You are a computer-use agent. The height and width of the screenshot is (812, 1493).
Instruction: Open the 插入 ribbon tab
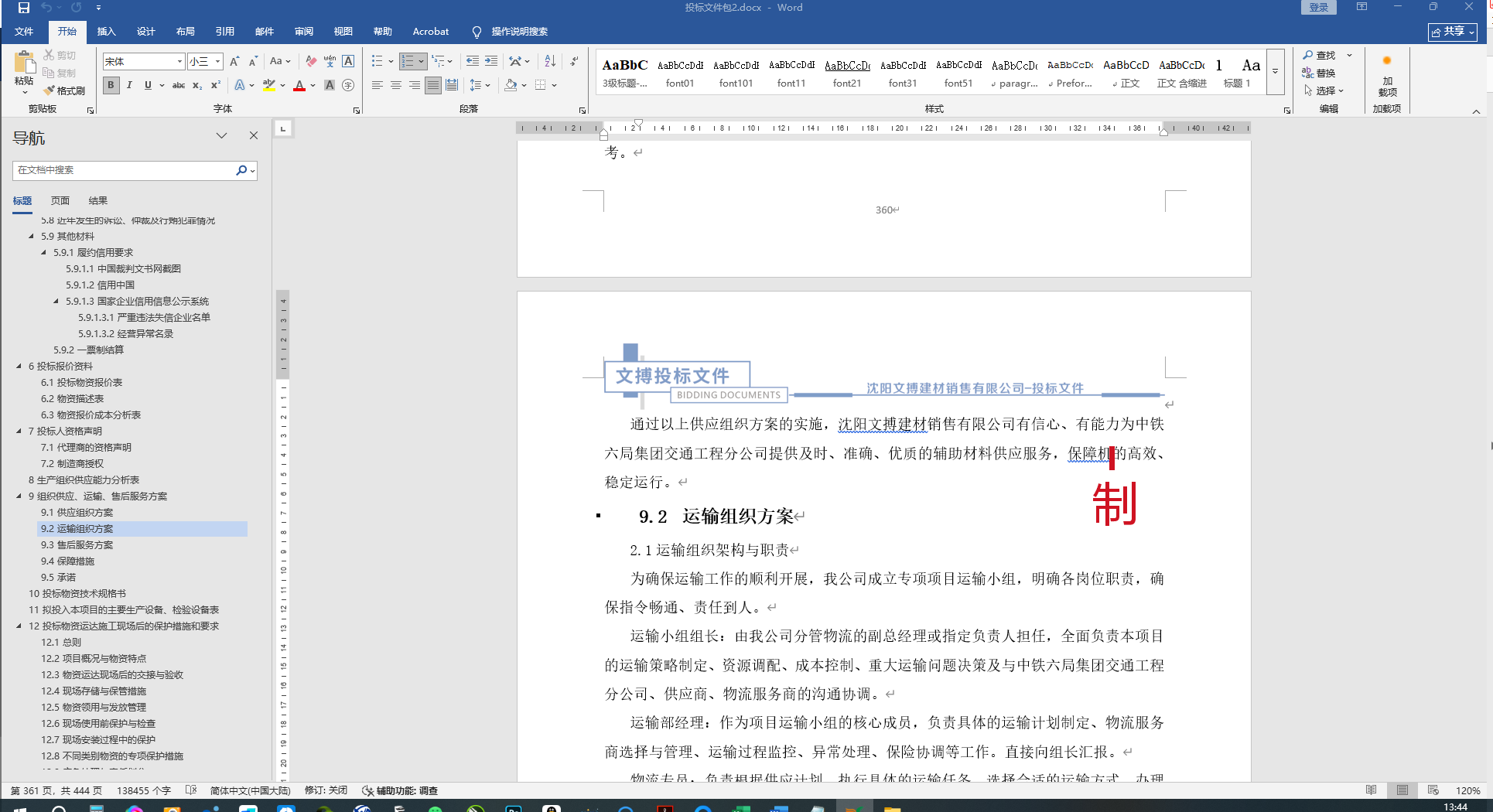pos(106,32)
